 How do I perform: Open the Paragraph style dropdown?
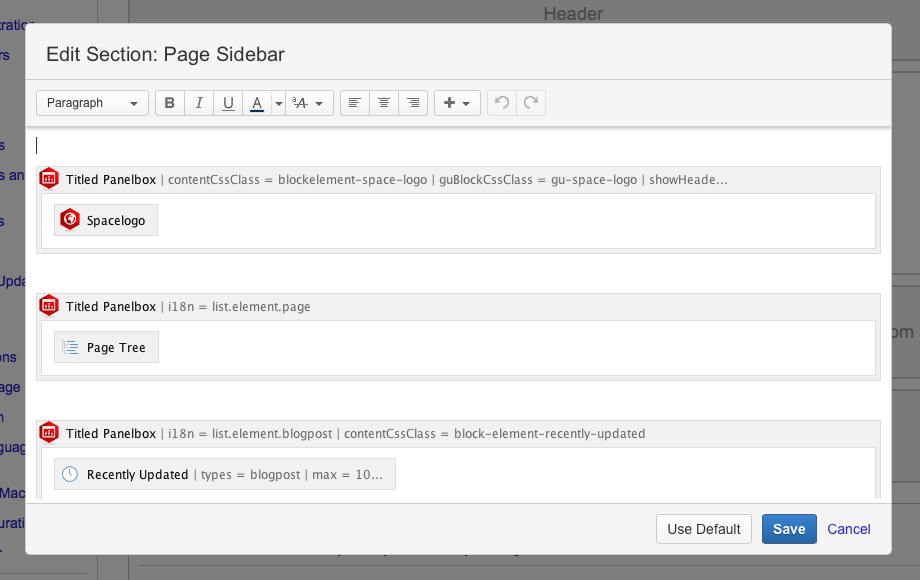coord(92,102)
